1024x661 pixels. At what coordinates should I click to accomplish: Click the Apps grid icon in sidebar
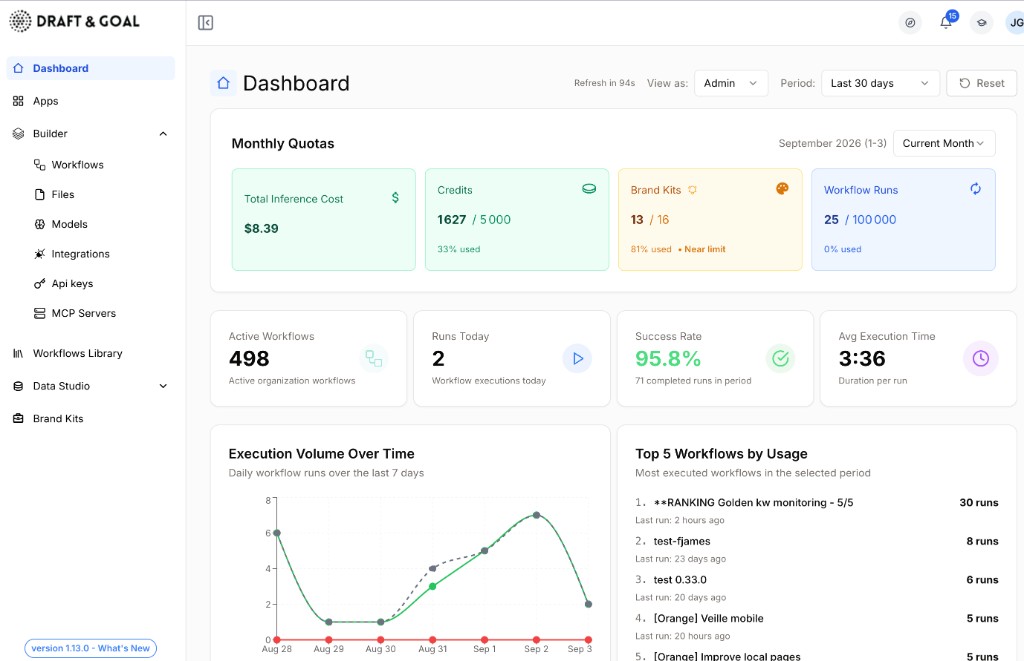coord(18,101)
